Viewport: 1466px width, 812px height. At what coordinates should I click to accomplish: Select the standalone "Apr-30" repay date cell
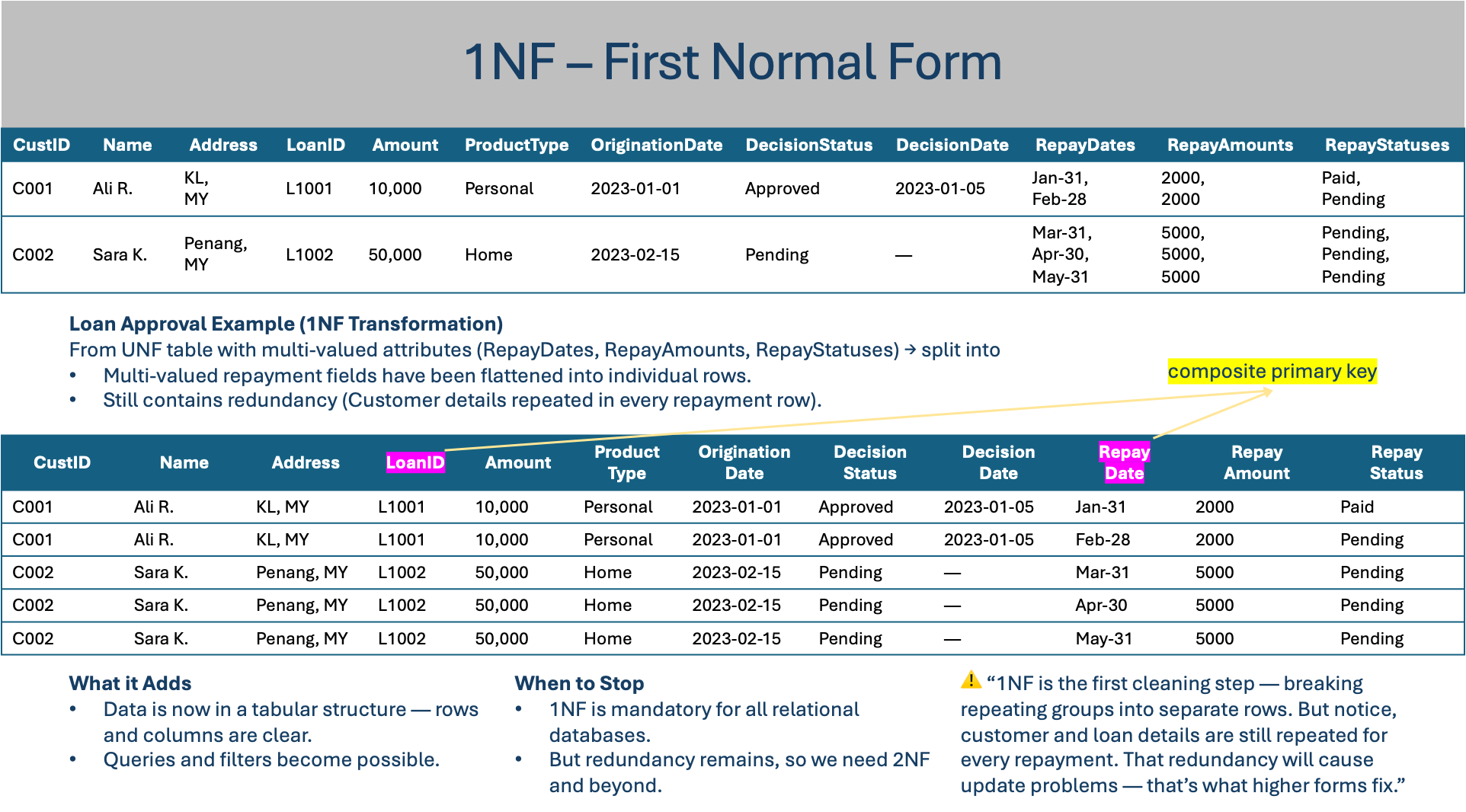[1101, 605]
